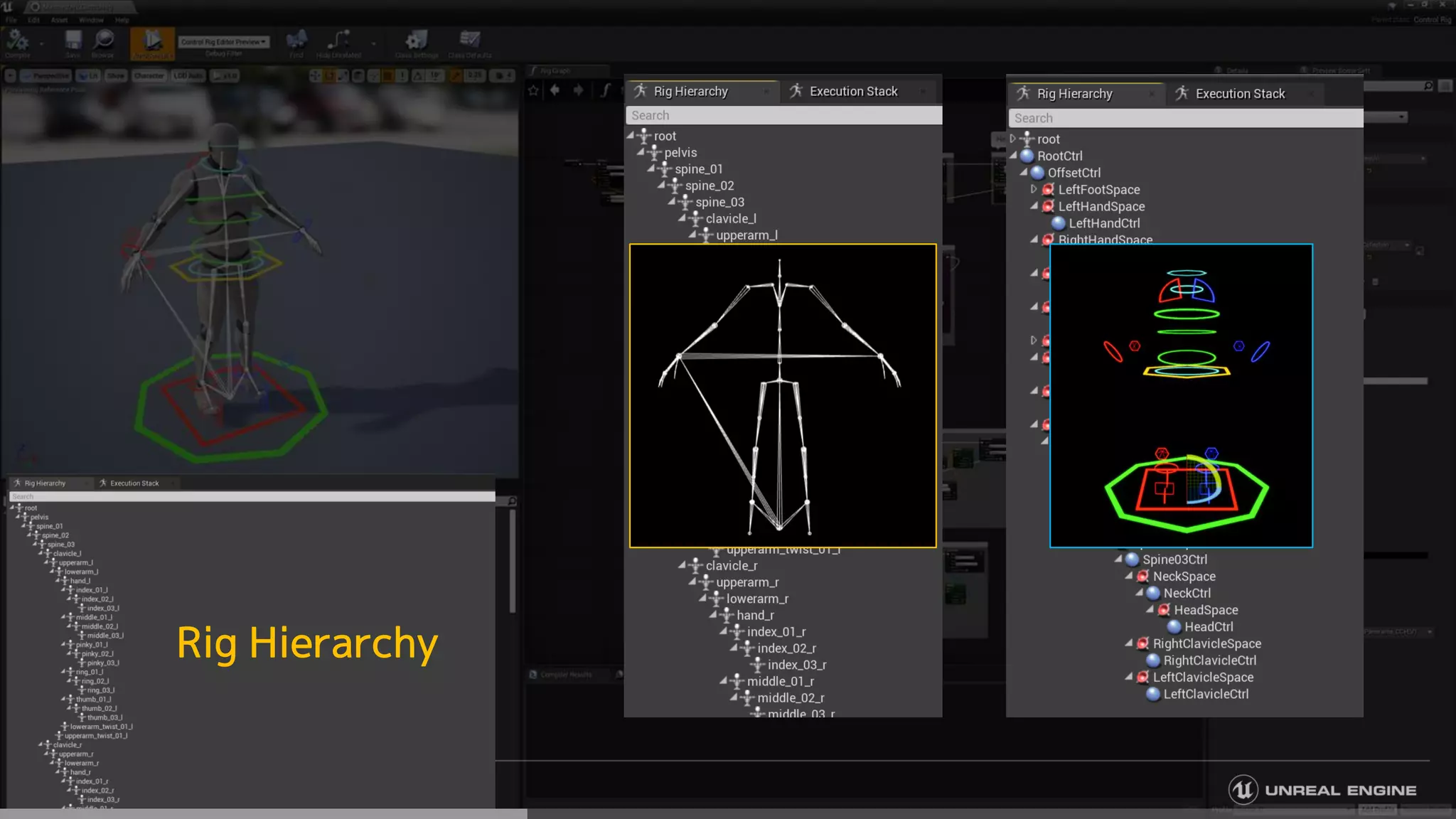Image resolution: width=1456 pixels, height=819 pixels.
Task: Open the Asset menu
Action: coord(60,20)
